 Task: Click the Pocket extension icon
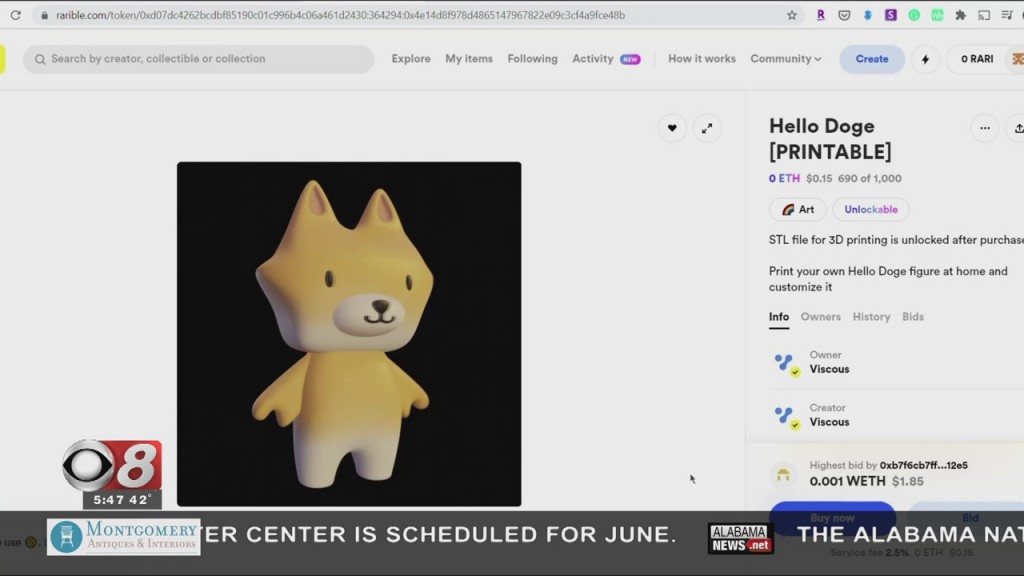tap(844, 15)
